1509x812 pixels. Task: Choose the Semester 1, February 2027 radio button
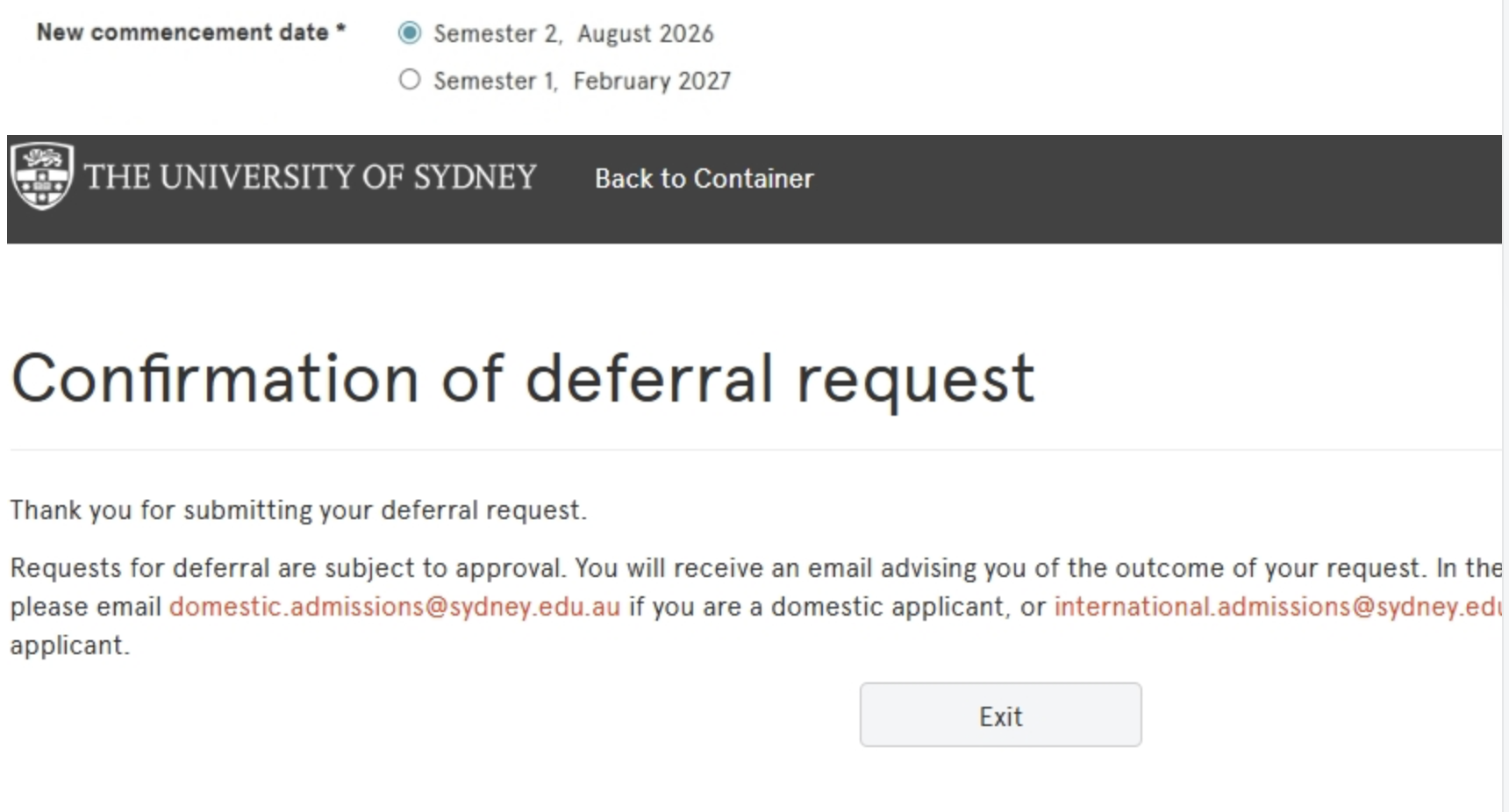click(x=410, y=81)
